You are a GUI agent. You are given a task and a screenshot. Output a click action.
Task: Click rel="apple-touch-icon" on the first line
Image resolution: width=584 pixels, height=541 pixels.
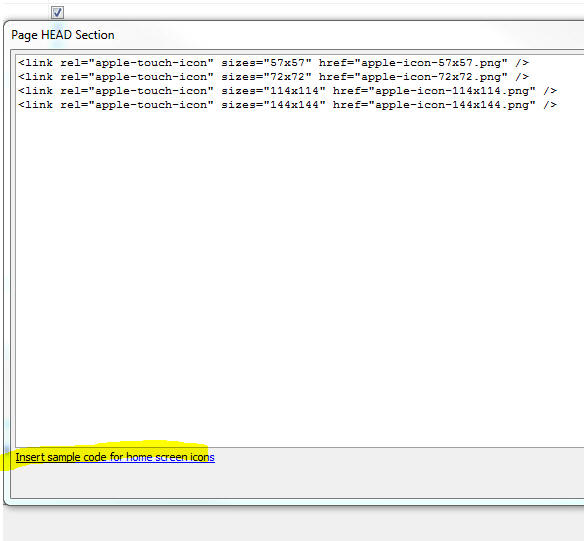click(x=137, y=63)
